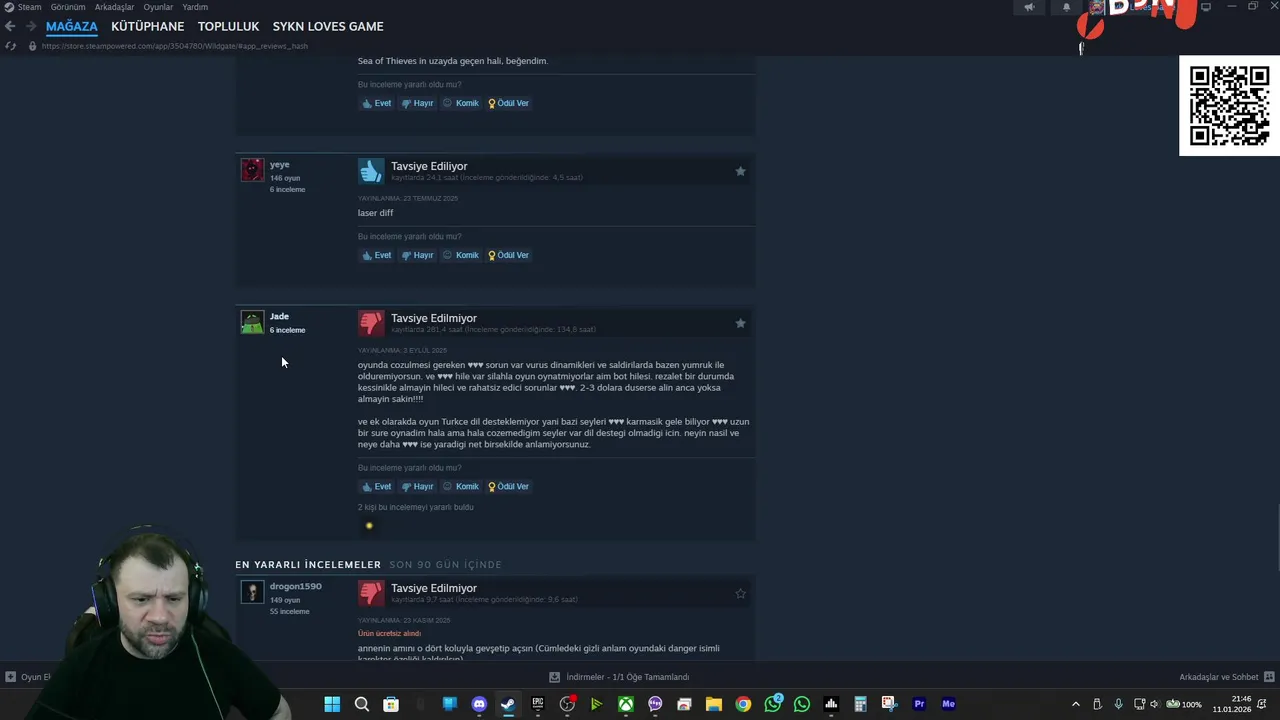
Task: Open Epic Games Launcher in taskbar
Action: (x=537, y=704)
